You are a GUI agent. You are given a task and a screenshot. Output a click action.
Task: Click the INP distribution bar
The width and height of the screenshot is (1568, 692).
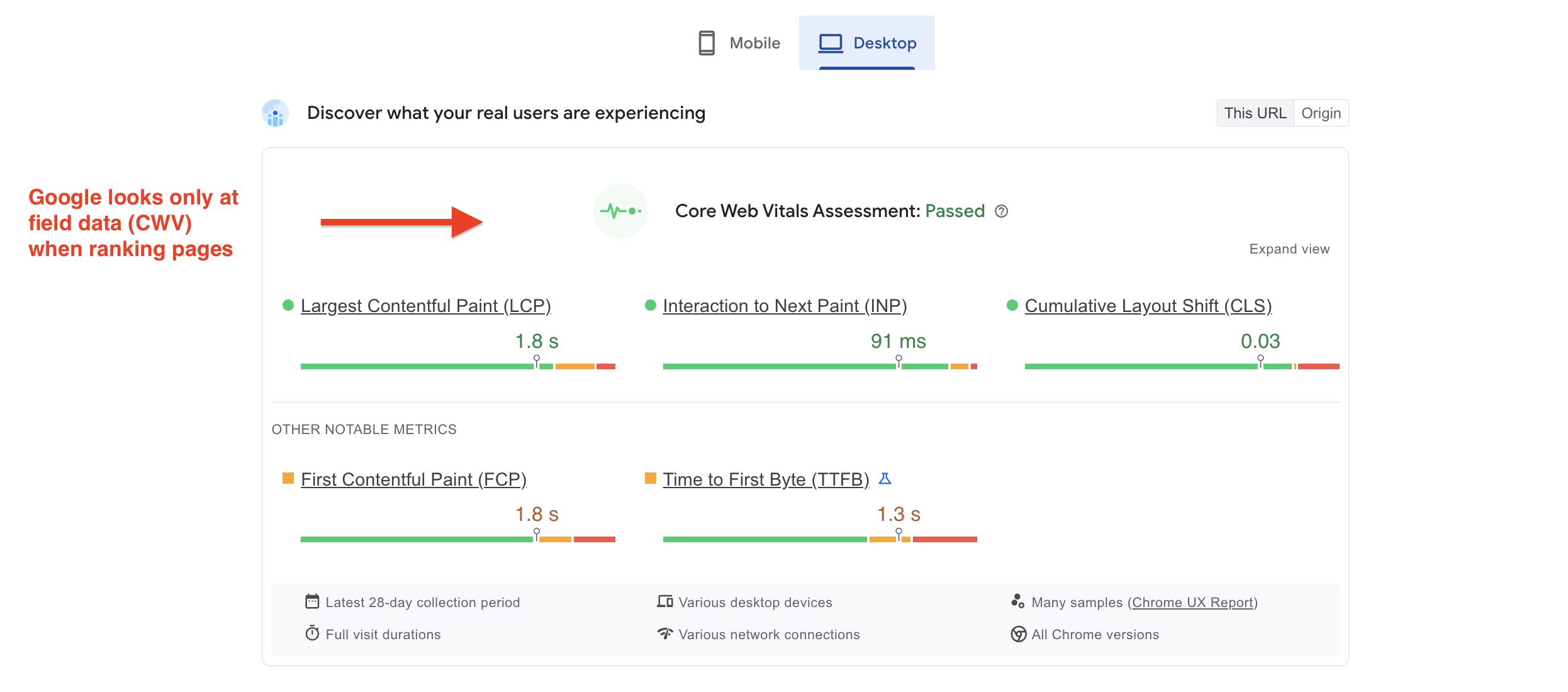pos(820,366)
